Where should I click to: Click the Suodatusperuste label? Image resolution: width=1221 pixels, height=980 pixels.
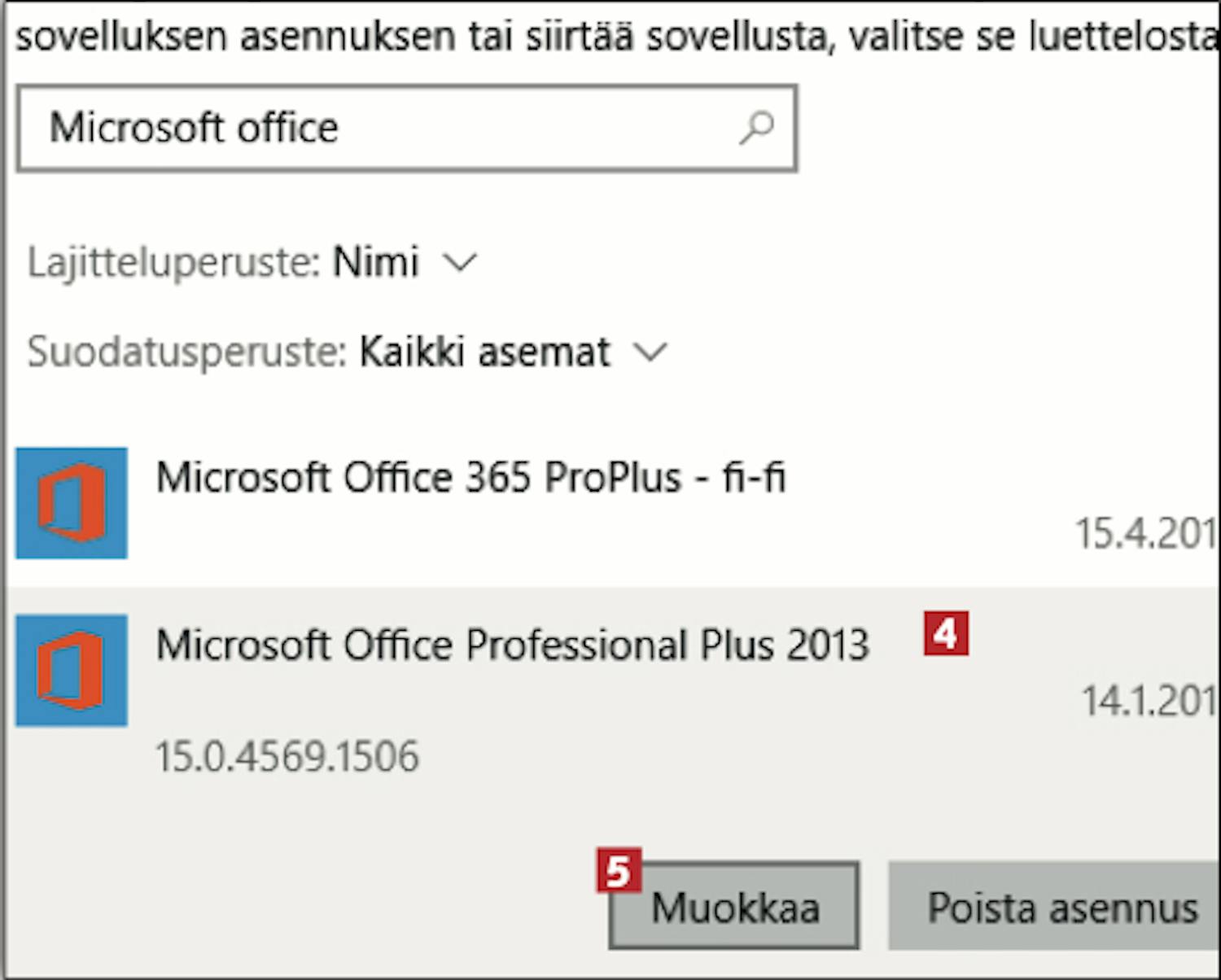[x=187, y=352]
